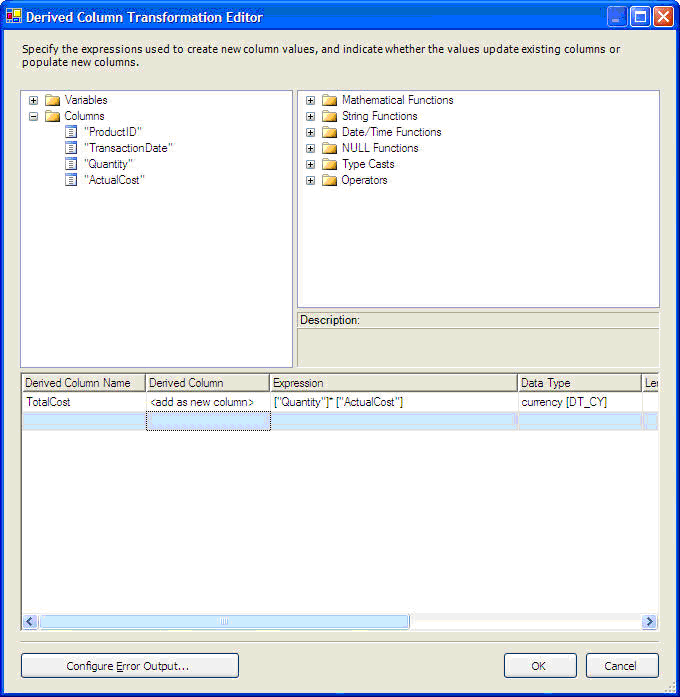
Task: Select the NULL Functions folder icon
Action: click(x=329, y=148)
